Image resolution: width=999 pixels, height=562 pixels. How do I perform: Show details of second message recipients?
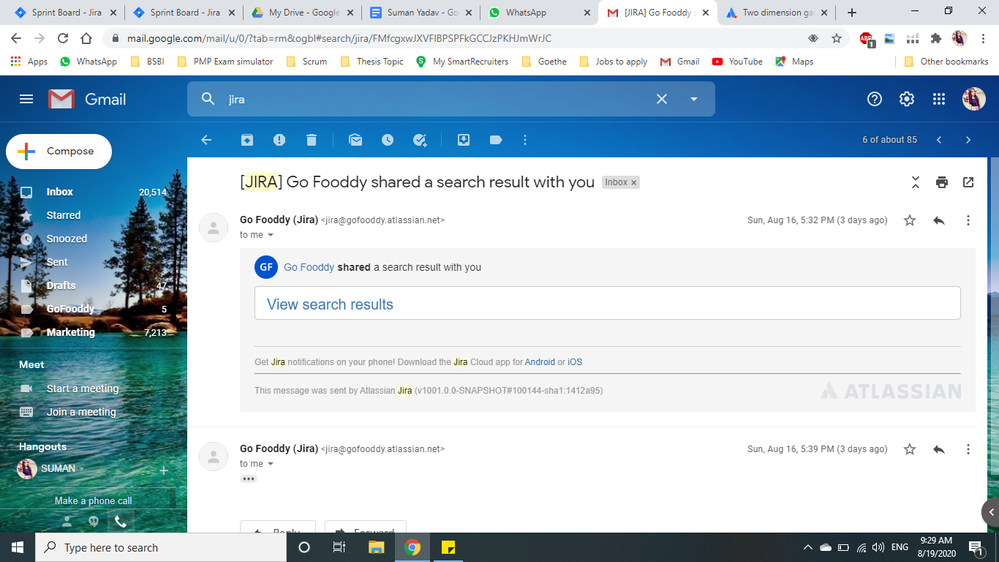(x=271, y=464)
